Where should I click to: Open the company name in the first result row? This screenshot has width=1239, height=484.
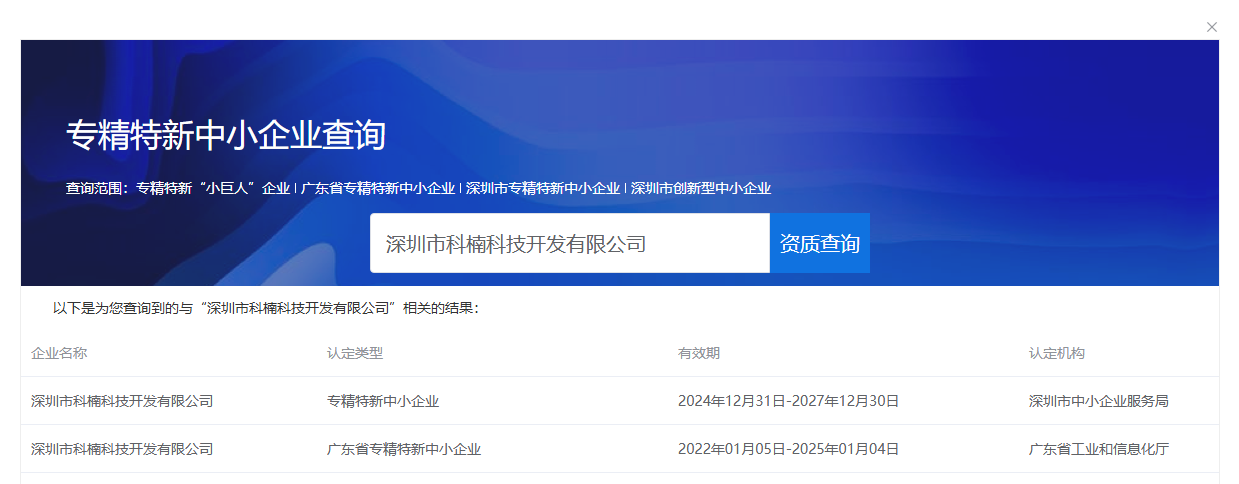coord(122,401)
